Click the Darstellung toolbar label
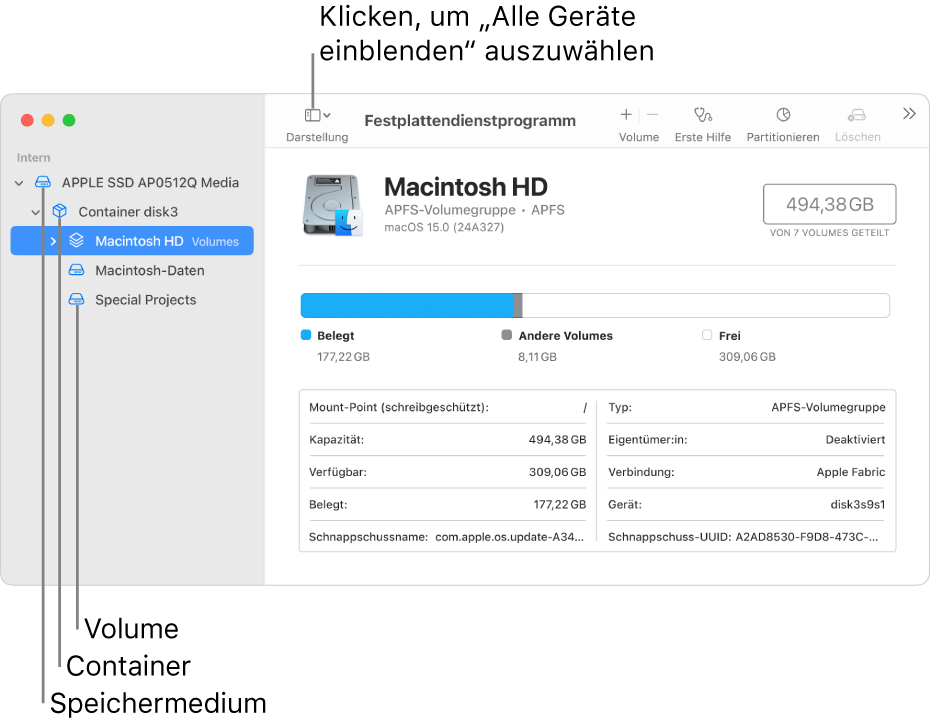This screenshot has height=726, width=931. pyautogui.click(x=317, y=137)
